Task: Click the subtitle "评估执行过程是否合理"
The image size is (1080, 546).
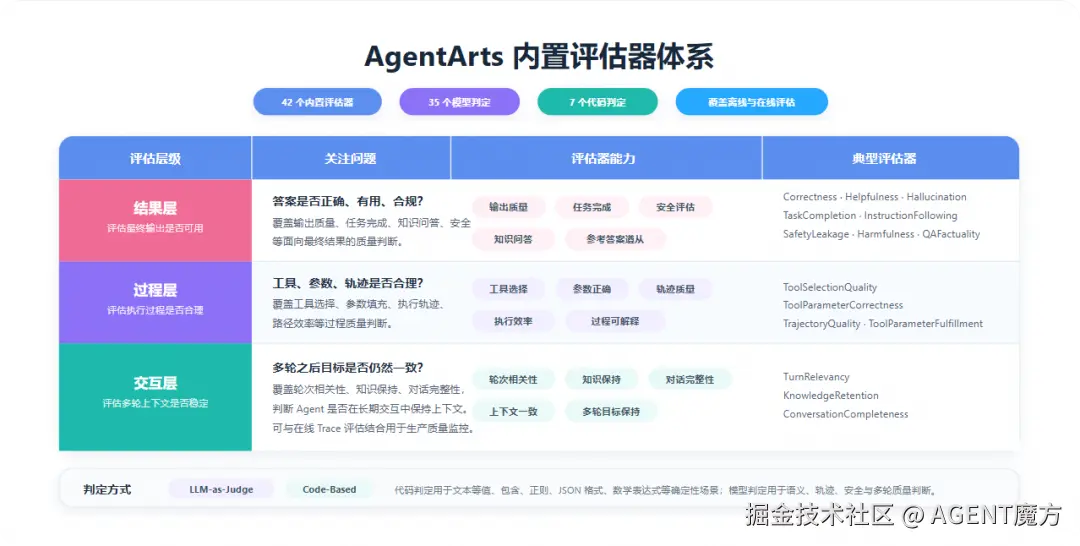Action: click(x=155, y=310)
